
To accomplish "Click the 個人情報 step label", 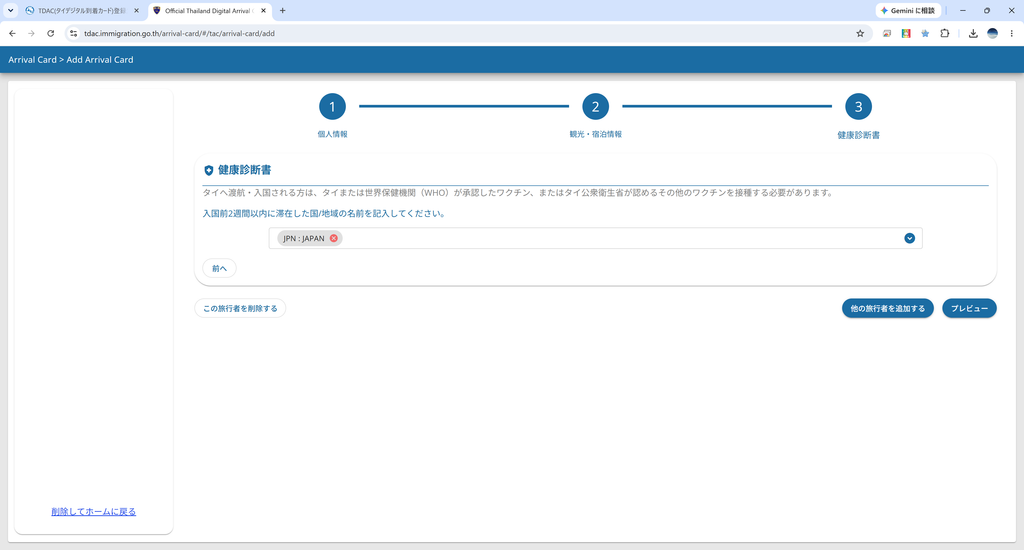I will [332, 134].
